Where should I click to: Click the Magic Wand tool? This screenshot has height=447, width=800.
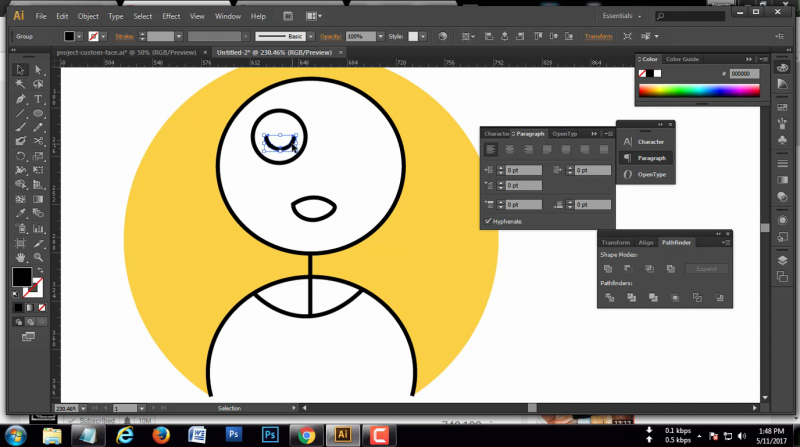21,84
